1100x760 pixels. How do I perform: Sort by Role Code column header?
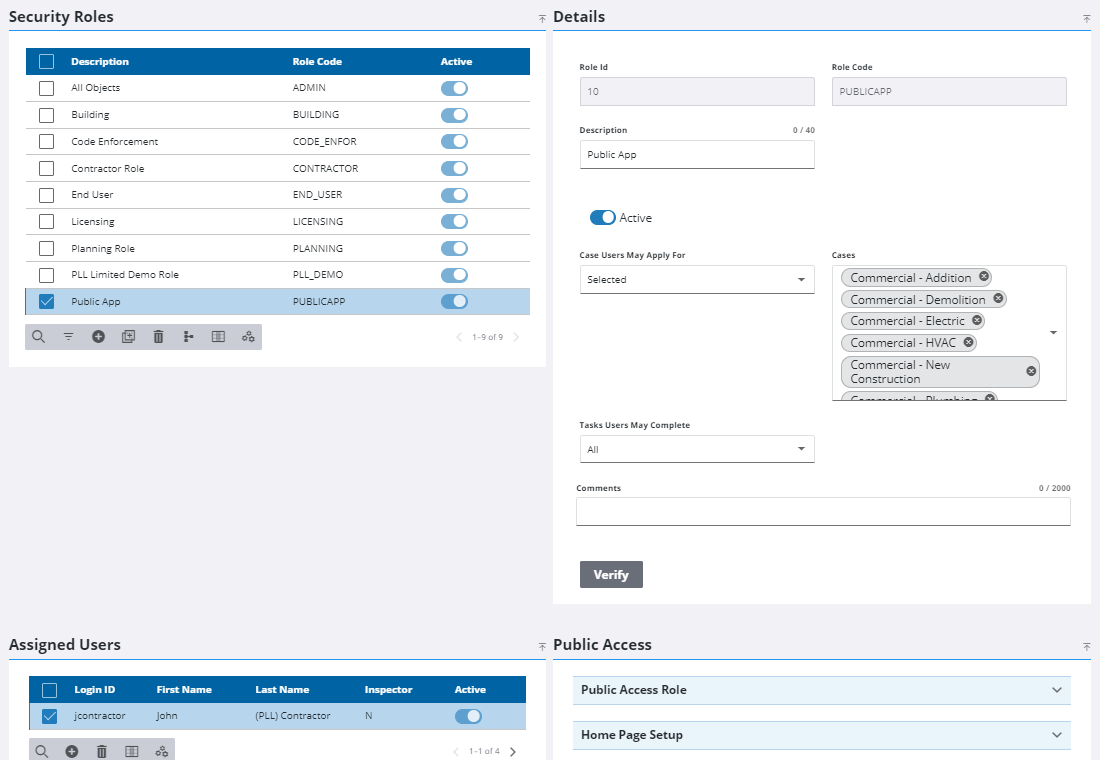(x=317, y=62)
